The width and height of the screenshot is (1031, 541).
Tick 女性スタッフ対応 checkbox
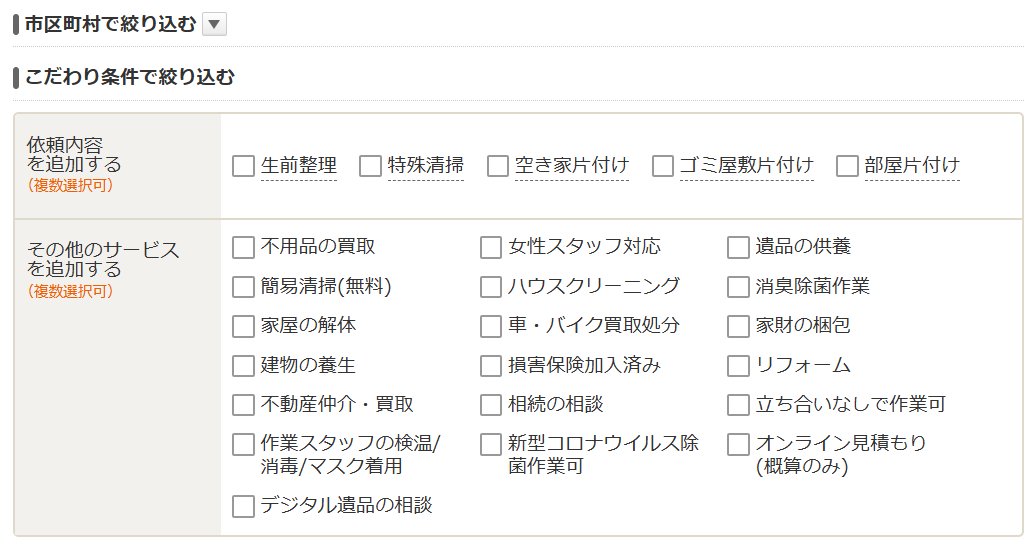pos(491,247)
